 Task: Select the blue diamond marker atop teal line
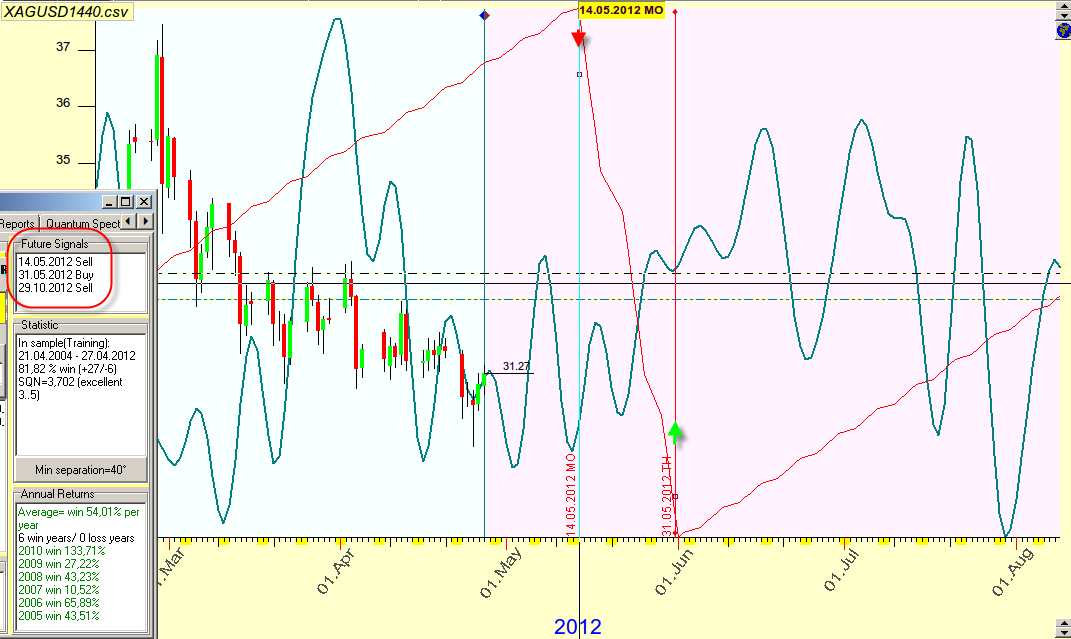click(x=485, y=15)
